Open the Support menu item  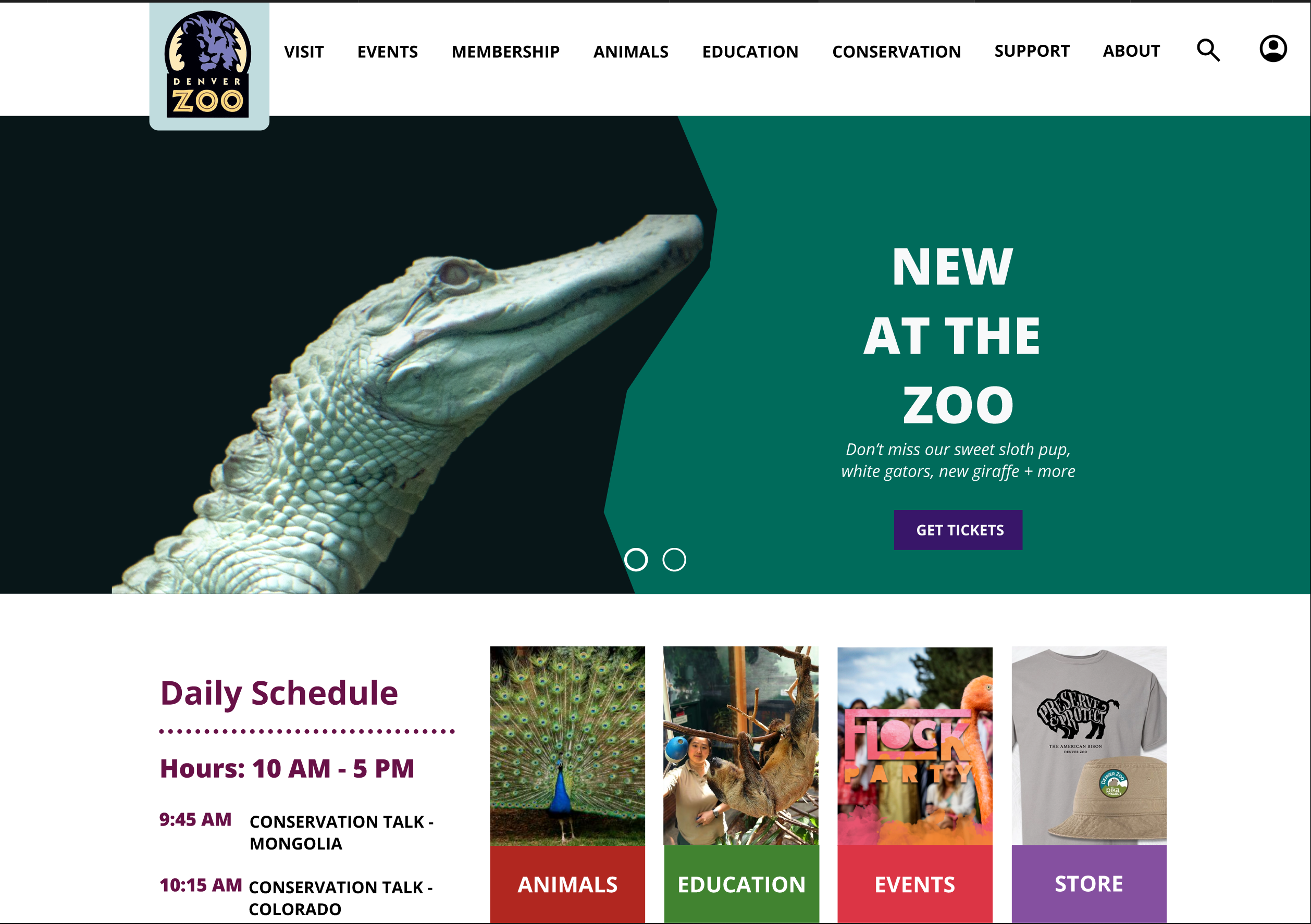1032,51
